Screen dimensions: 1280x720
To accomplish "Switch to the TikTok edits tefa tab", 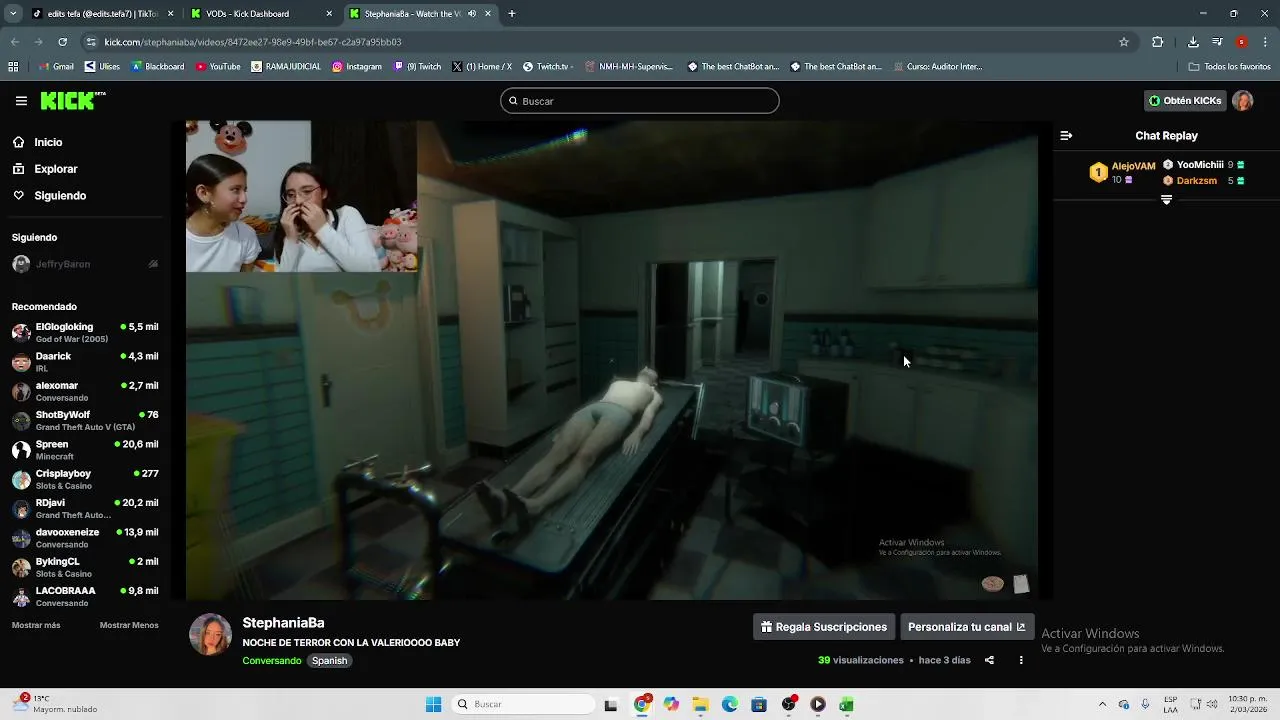I will click(102, 14).
